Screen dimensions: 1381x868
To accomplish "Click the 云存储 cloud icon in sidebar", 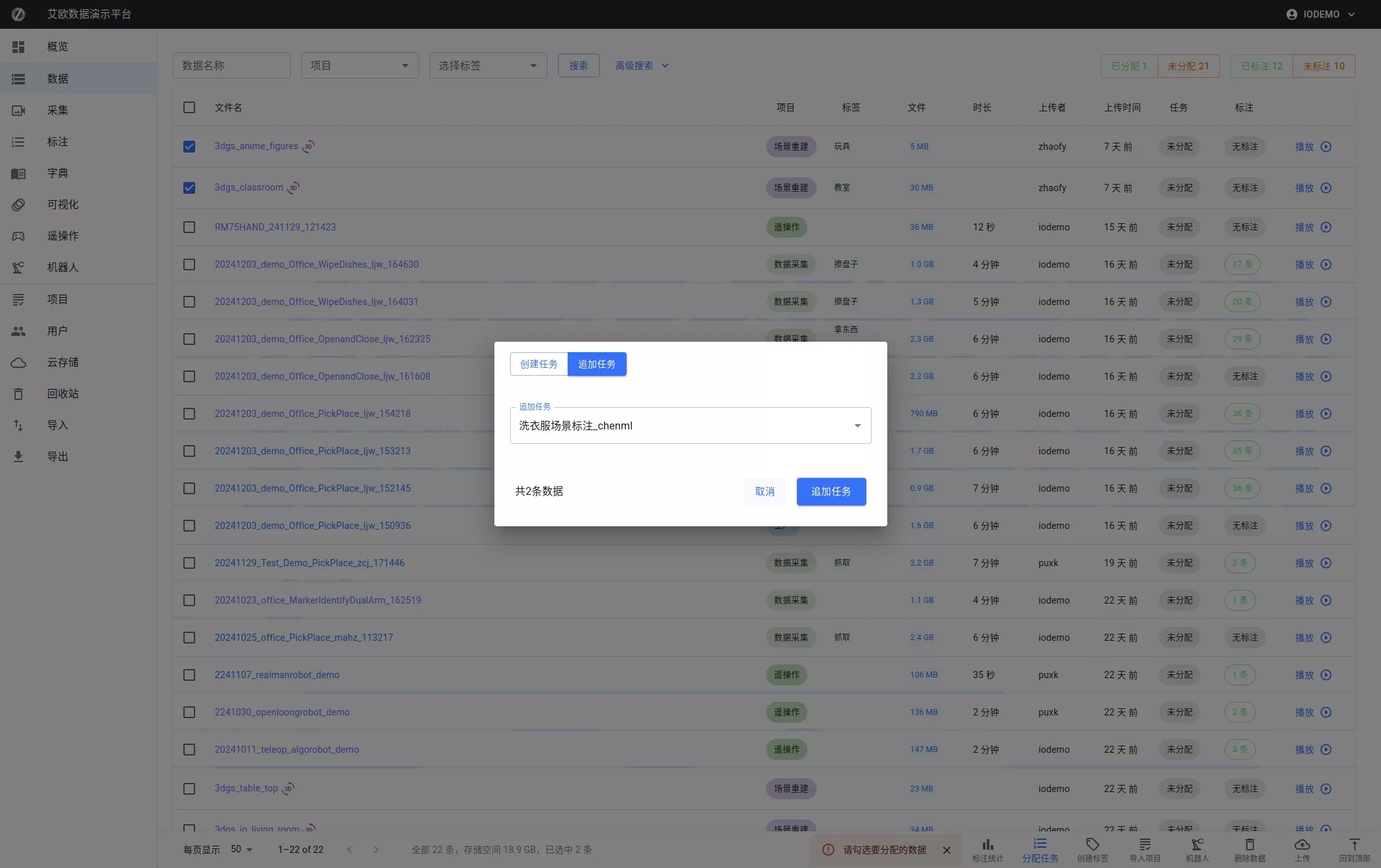I will pyautogui.click(x=18, y=362).
